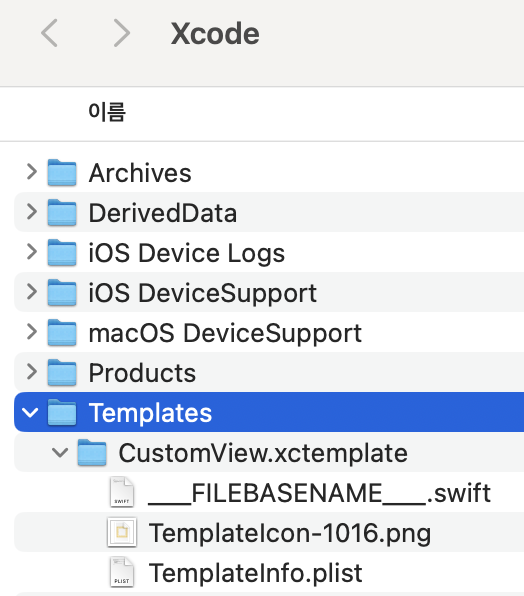This screenshot has width=524, height=596.
Task: Go forward with the right arrow button
Action: (x=122, y=33)
